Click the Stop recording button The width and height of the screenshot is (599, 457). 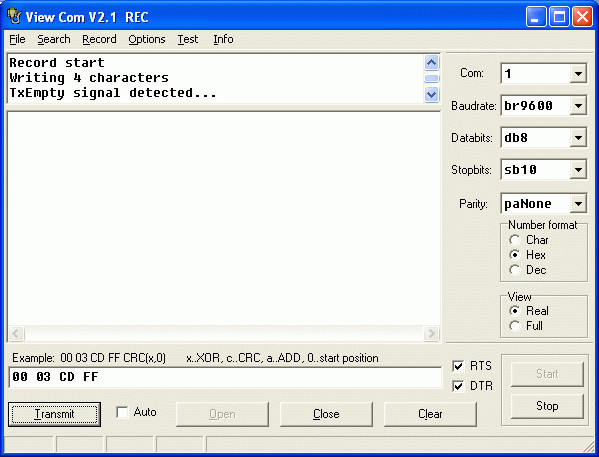pos(547,406)
